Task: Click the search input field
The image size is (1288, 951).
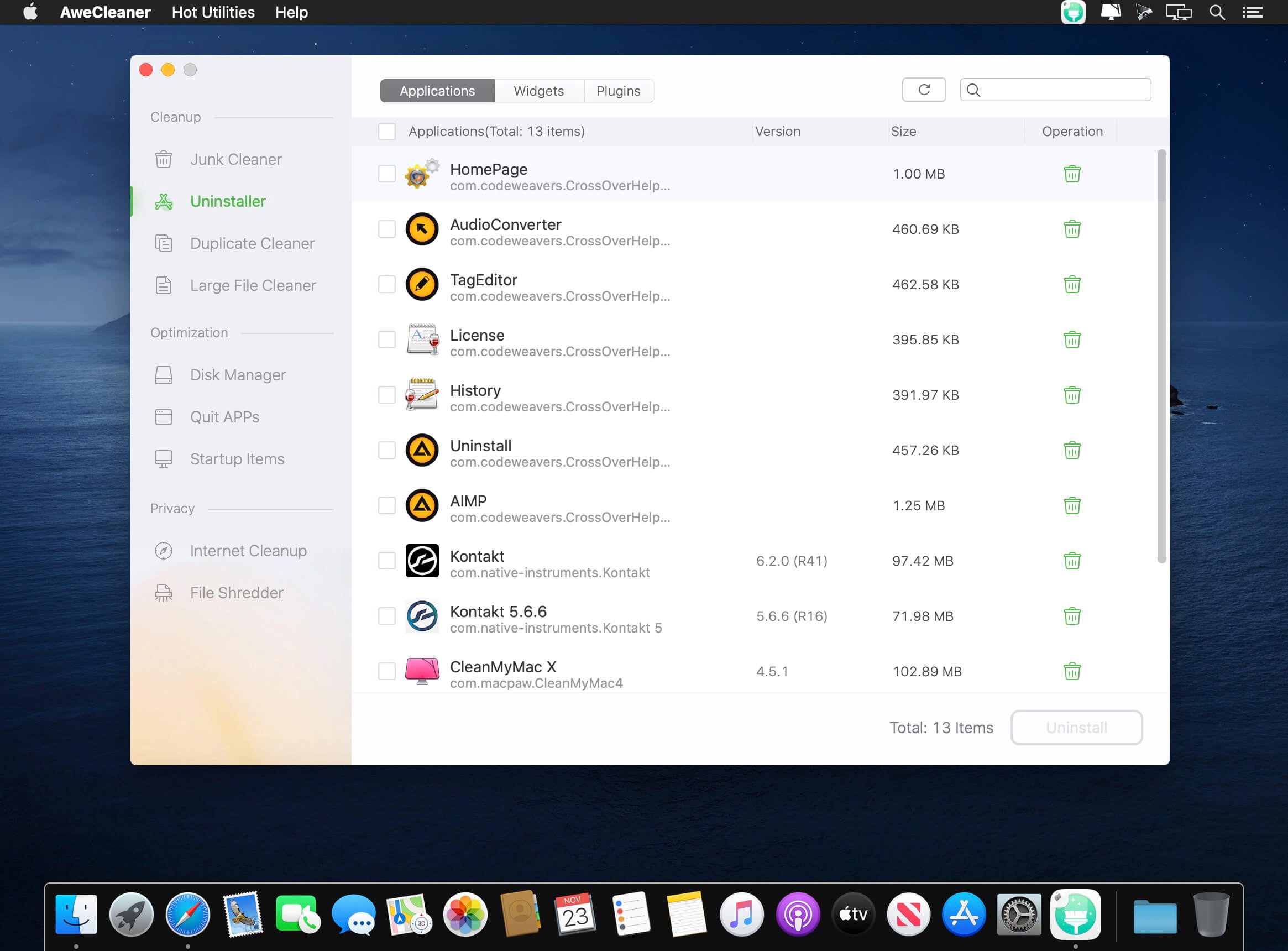Action: click(1065, 90)
